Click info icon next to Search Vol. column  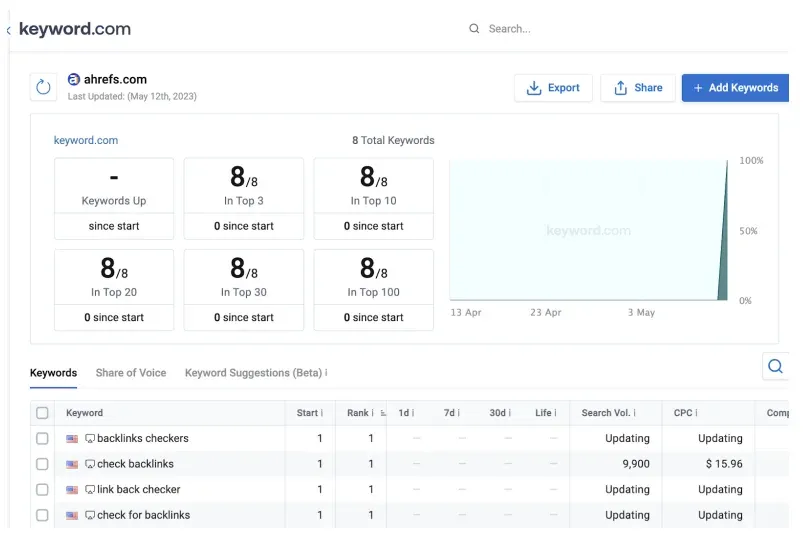click(x=634, y=413)
